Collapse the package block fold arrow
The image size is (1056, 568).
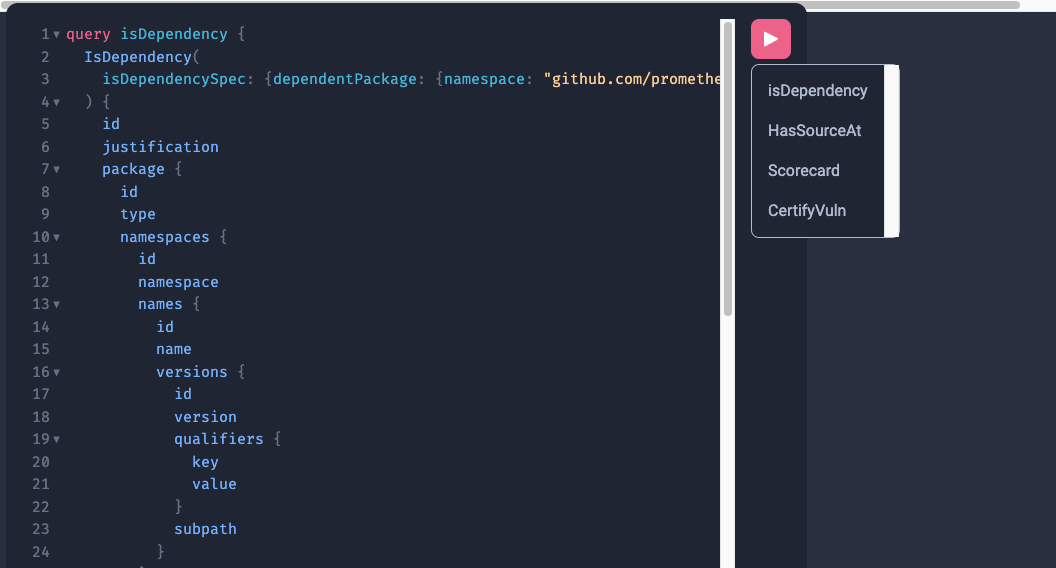tap(57, 170)
